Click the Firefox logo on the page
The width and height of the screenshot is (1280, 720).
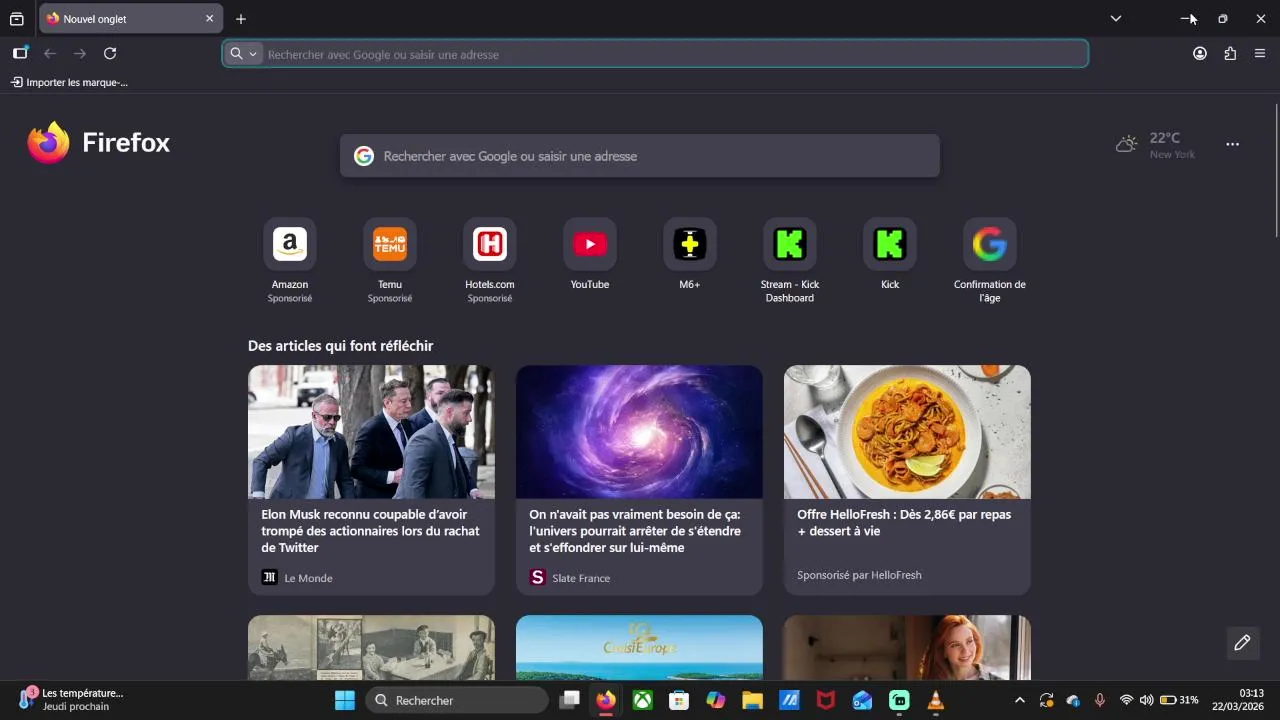pyautogui.click(x=99, y=143)
